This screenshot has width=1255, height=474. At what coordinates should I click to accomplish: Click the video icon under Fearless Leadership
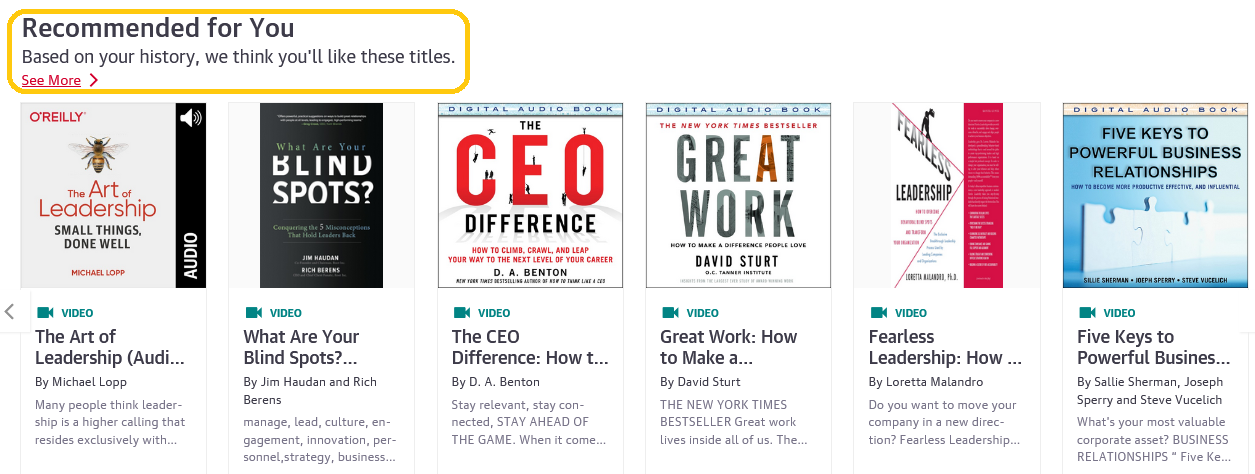878,313
